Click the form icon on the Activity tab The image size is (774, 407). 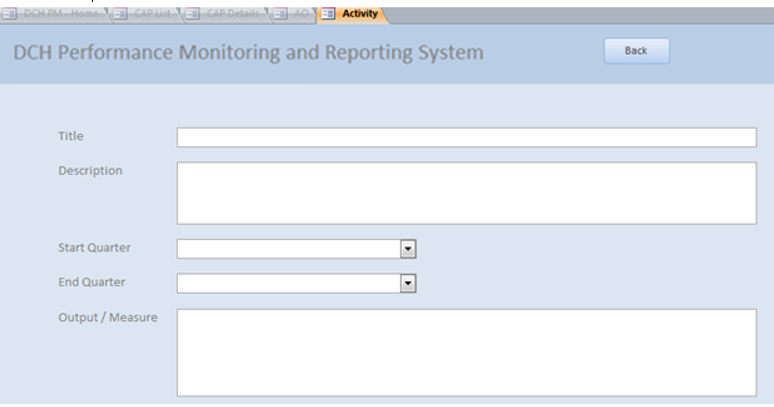pyautogui.click(x=327, y=14)
